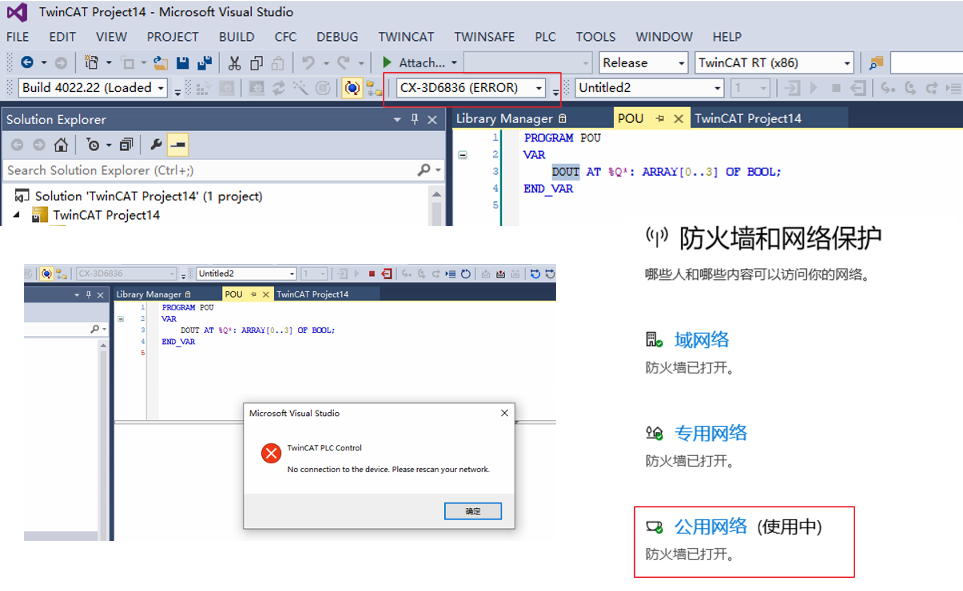This screenshot has width=963, height=591.
Task: Collapse the TwinCAT Project14 tree node
Action: pos(17,214)
